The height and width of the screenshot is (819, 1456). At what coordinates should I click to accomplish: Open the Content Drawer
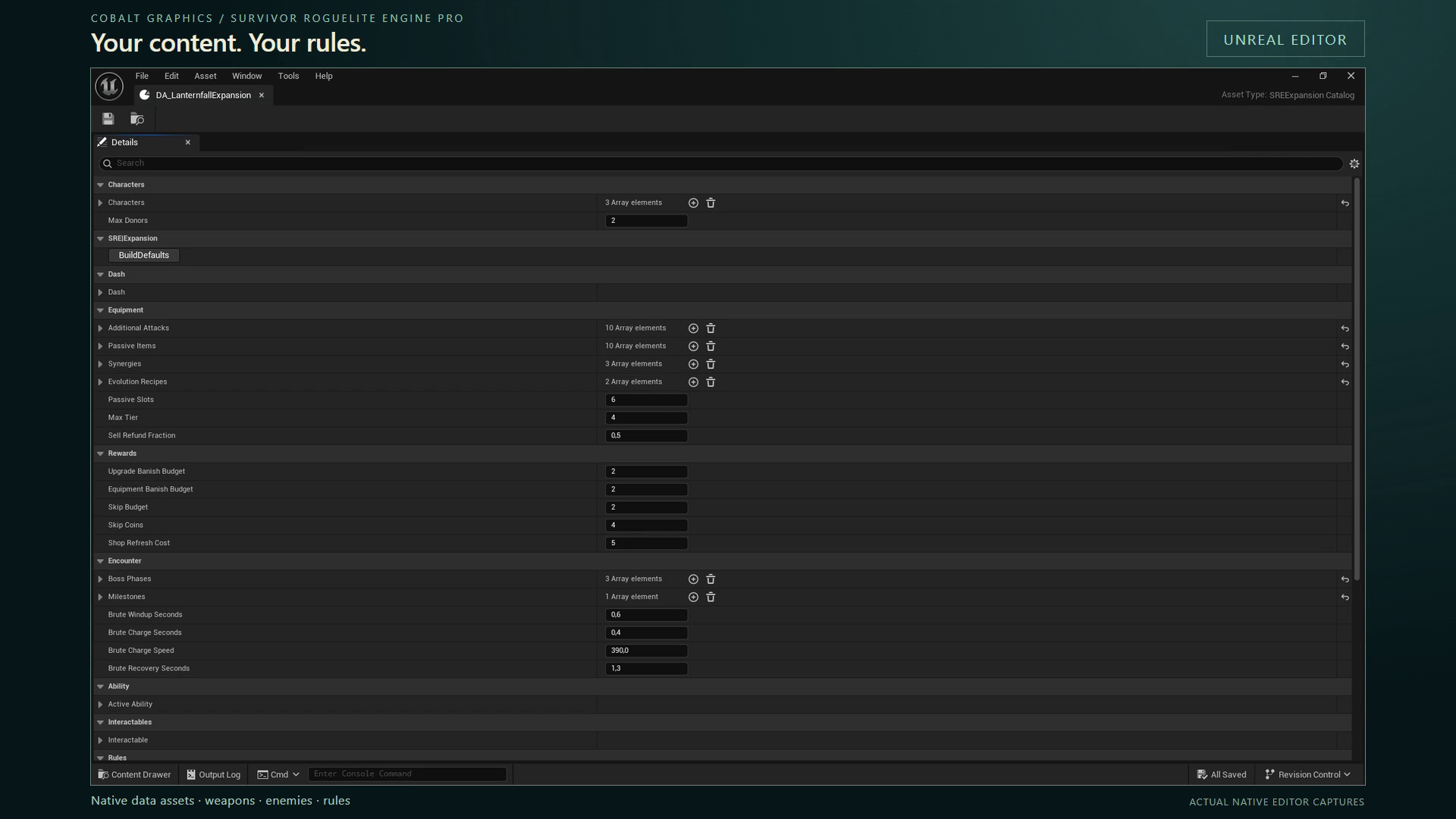134,774
